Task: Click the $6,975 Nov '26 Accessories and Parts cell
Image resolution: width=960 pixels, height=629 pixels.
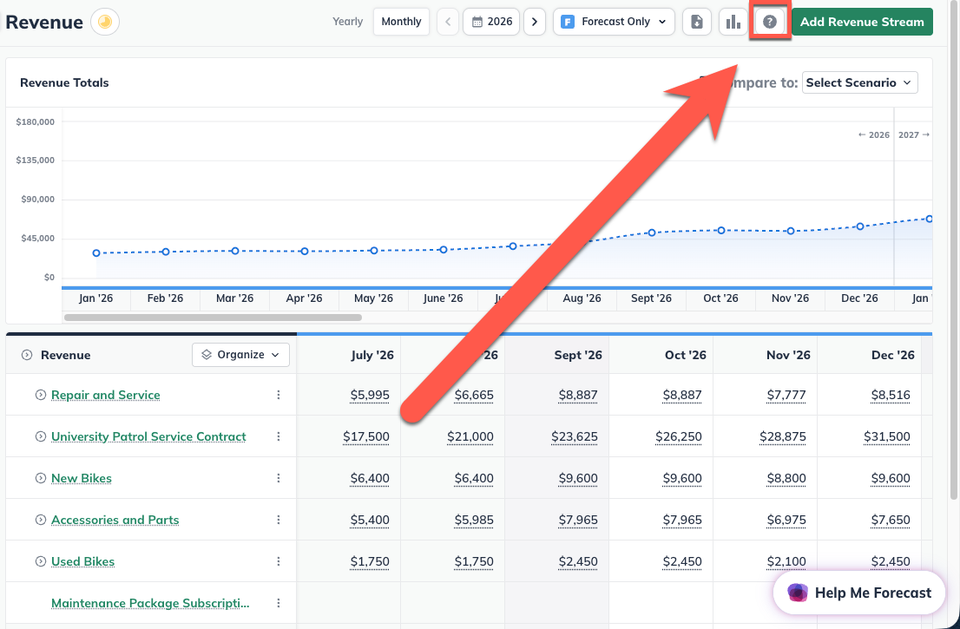Action: [787, 520]
